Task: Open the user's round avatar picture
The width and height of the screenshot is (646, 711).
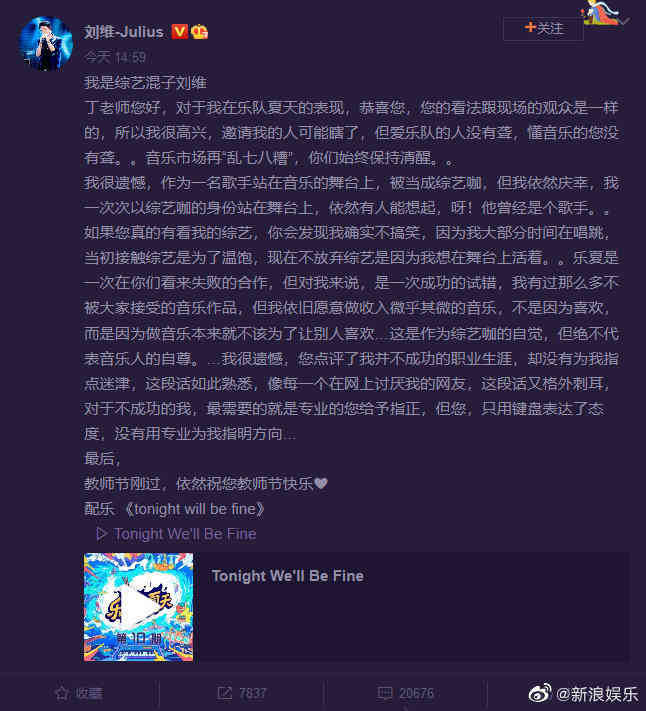Action: click(x=46, y=44)
